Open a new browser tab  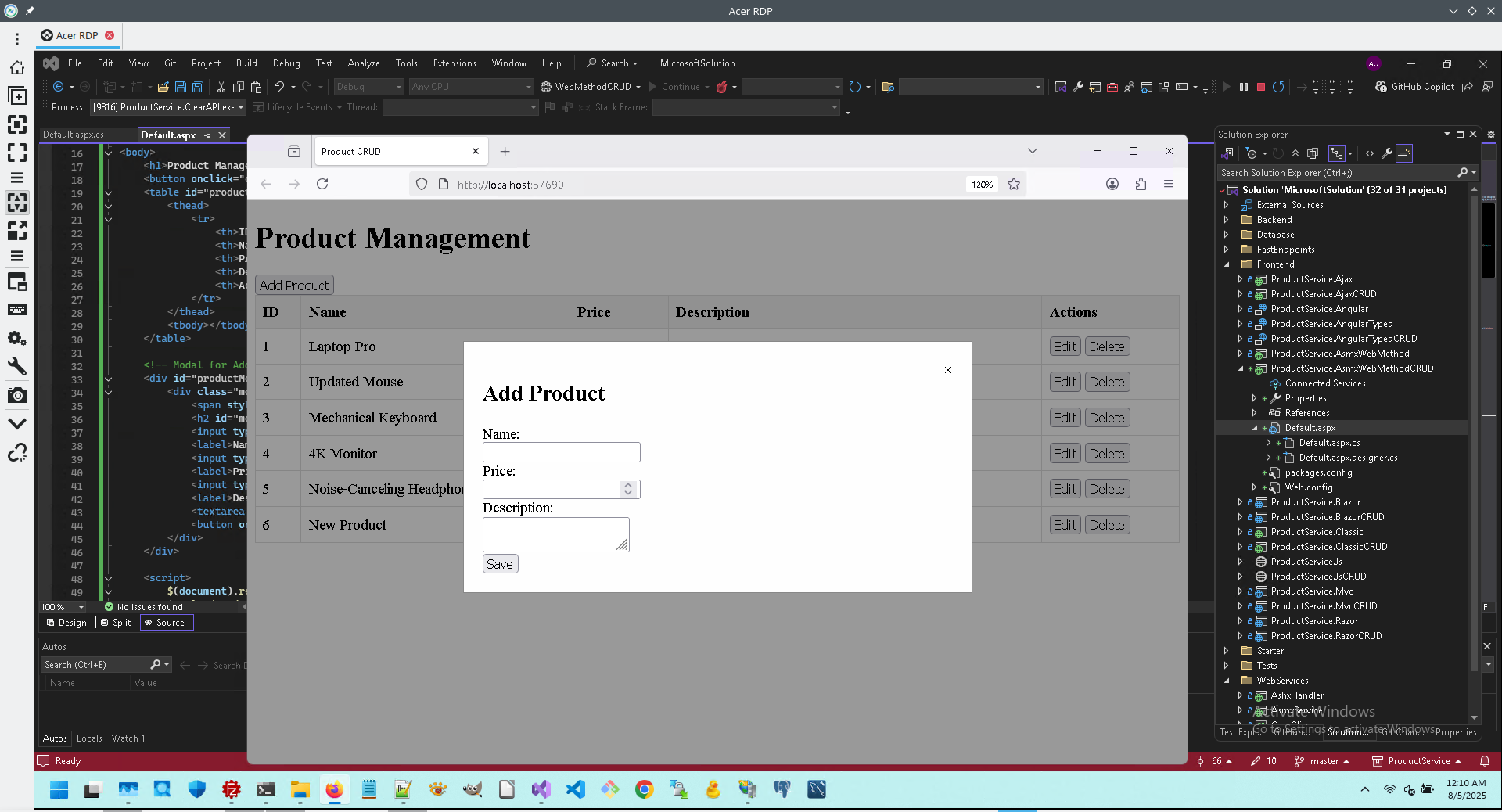pos(505,152)
